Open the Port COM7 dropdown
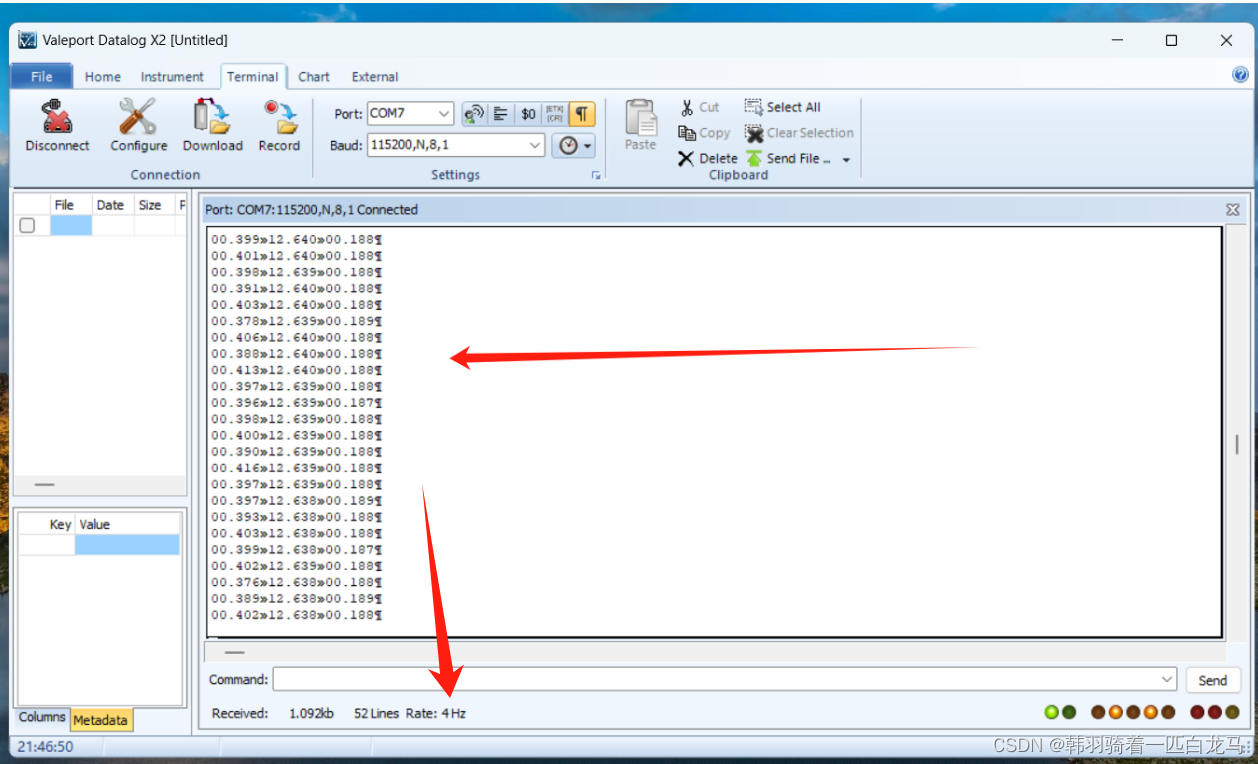The image size is (1258, 764). (x=445, y=114)
